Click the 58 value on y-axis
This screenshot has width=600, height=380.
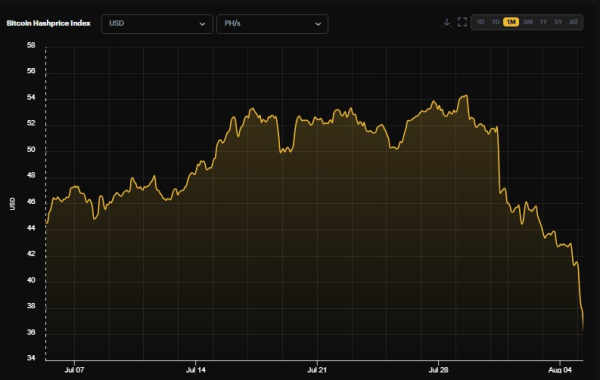tap(31, 46)
